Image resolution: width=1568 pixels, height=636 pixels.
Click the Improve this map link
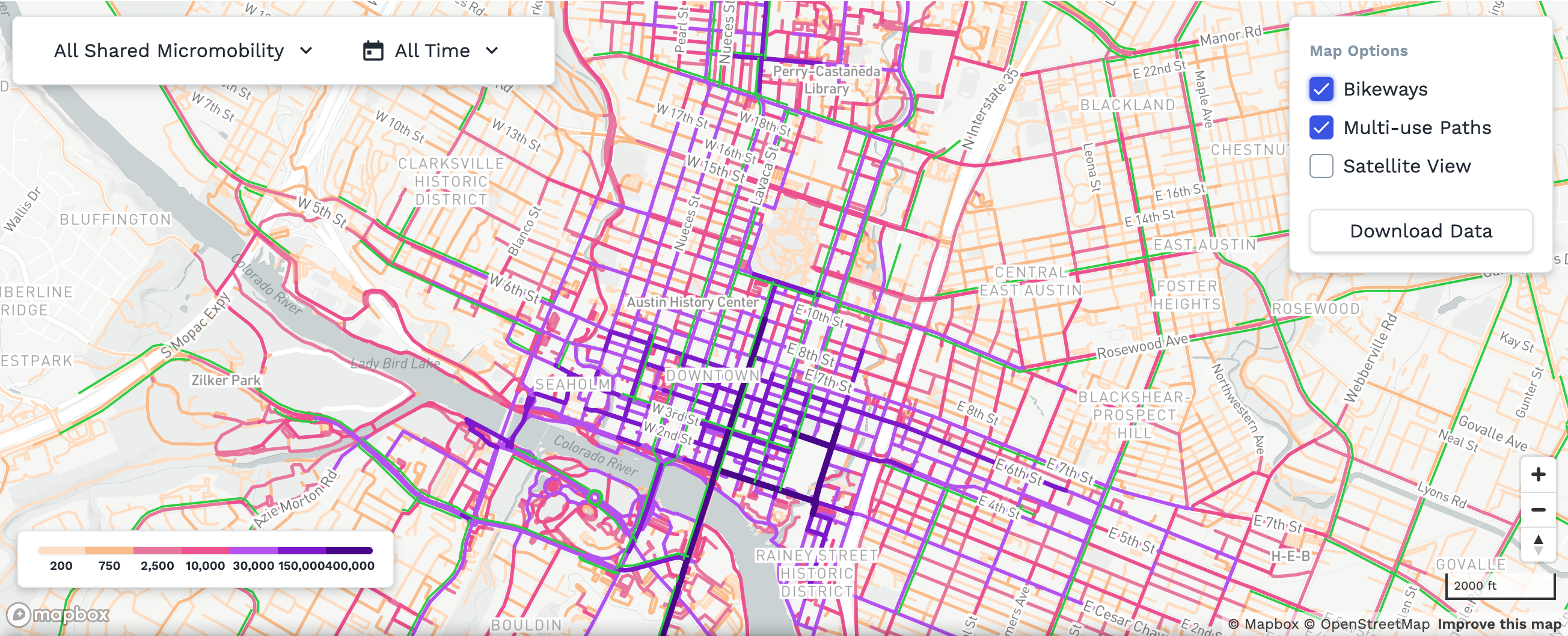[x=1499, y=624]
